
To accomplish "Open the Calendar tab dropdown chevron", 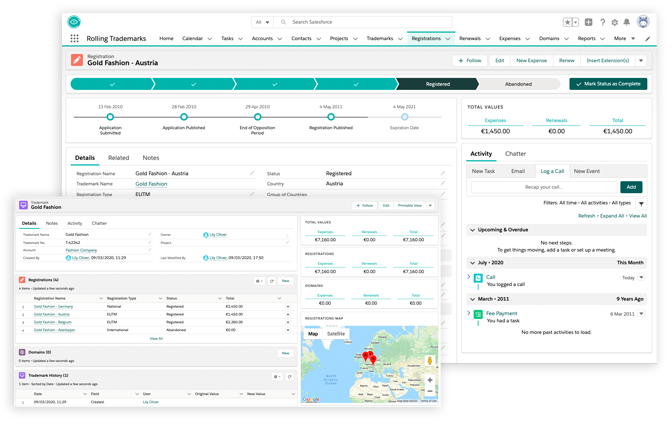I will pyautogui.click(x=210, y=39).
